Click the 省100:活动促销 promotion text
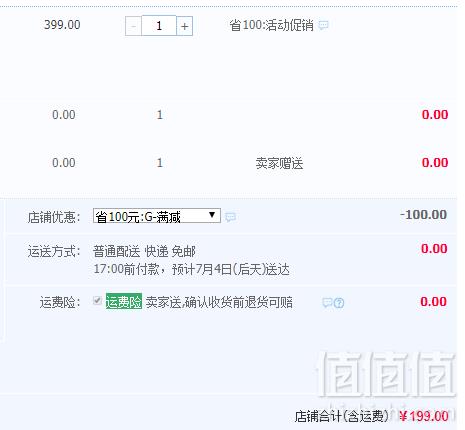465x430 pixels. point(271,25)
